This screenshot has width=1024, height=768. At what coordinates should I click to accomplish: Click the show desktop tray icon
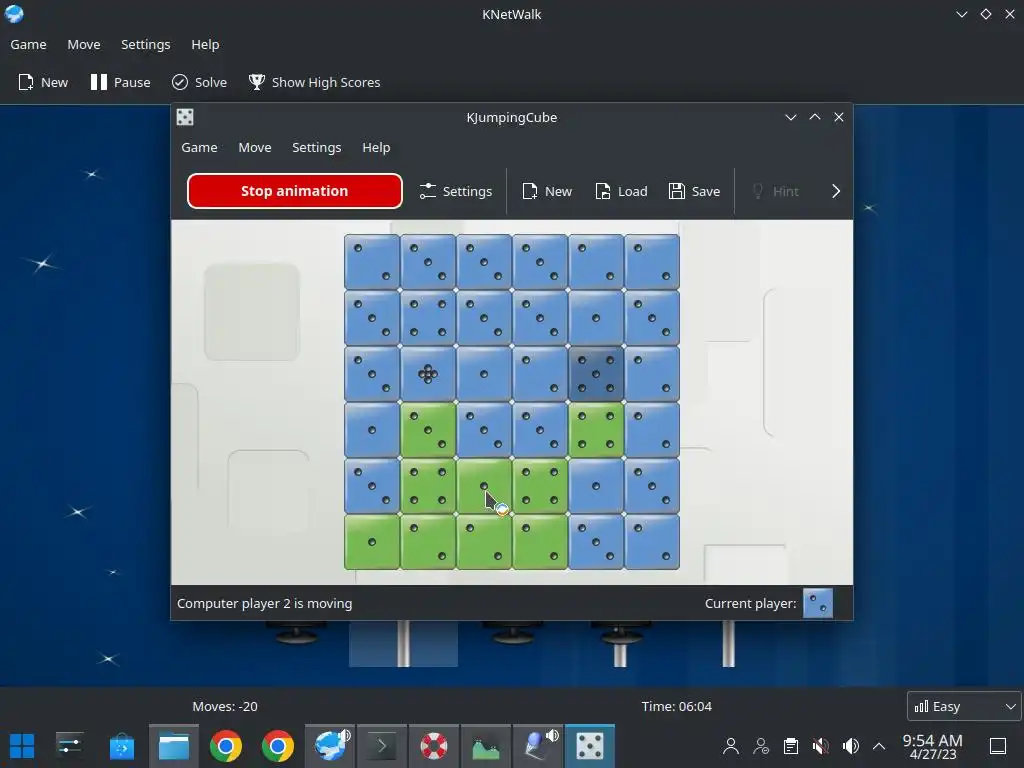(x=998, y=746)
